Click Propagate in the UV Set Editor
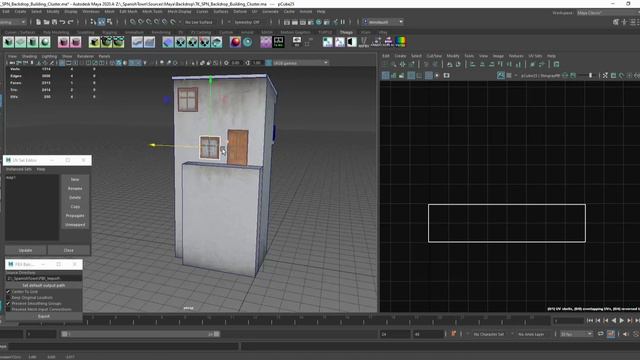This screenshot has height=360, width=640. click(x=75, y=216)
